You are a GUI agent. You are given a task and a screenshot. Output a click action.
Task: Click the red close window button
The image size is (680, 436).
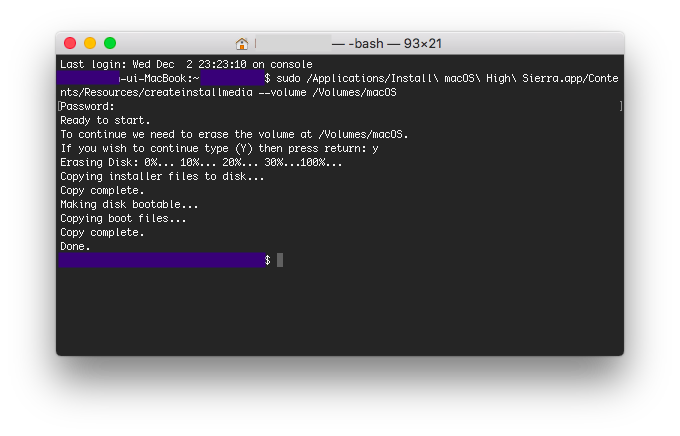pos(70,43)
